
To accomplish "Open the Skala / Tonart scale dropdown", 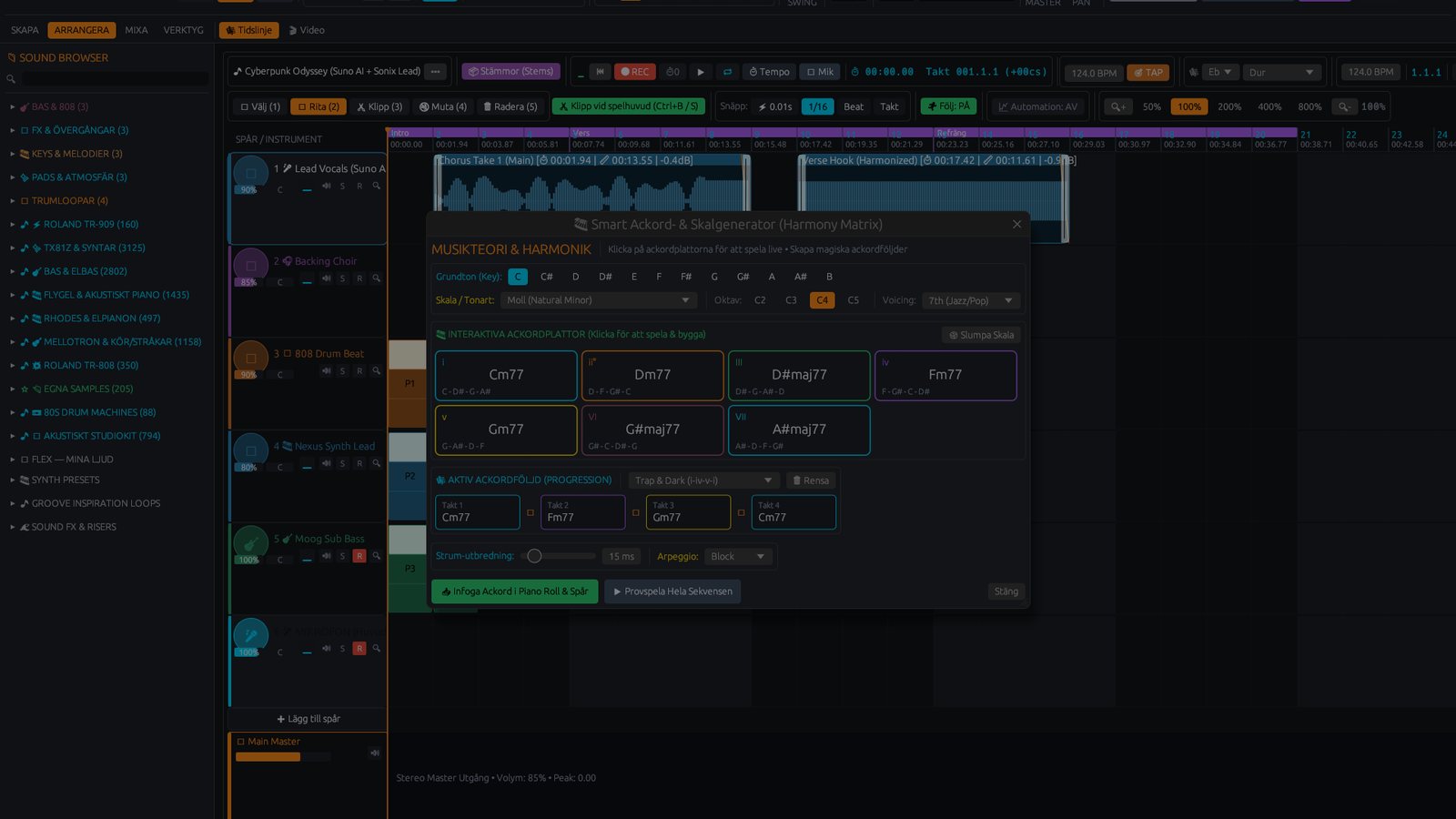I will pos(599,300).
